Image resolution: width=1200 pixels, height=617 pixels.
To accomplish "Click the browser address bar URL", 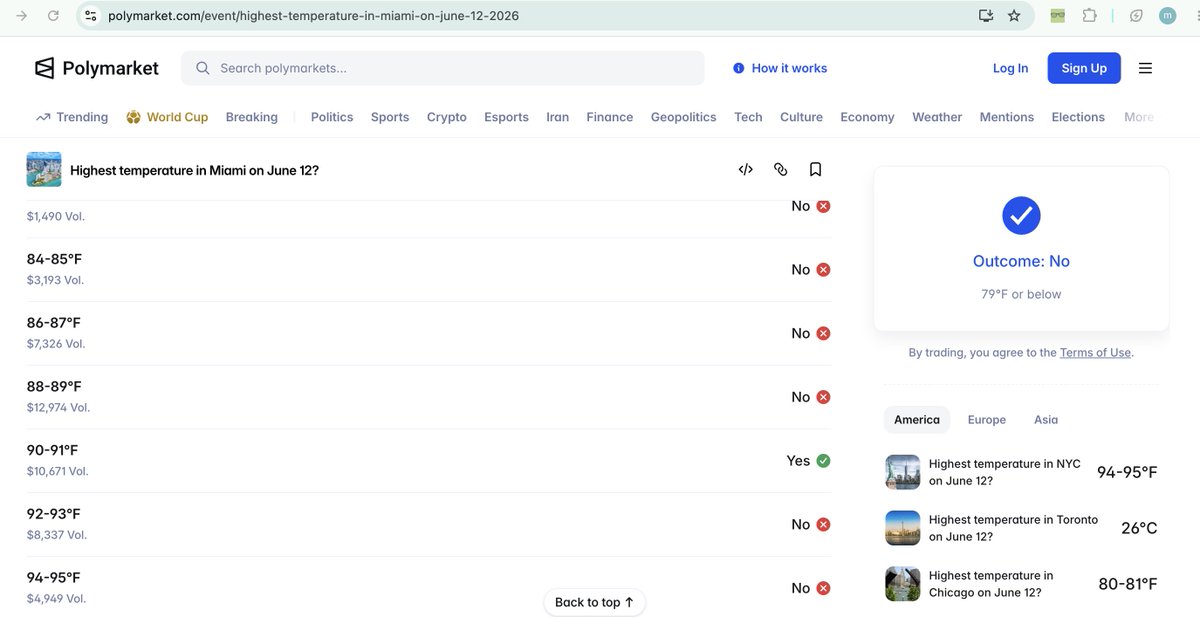I will (x=313, y=16).
